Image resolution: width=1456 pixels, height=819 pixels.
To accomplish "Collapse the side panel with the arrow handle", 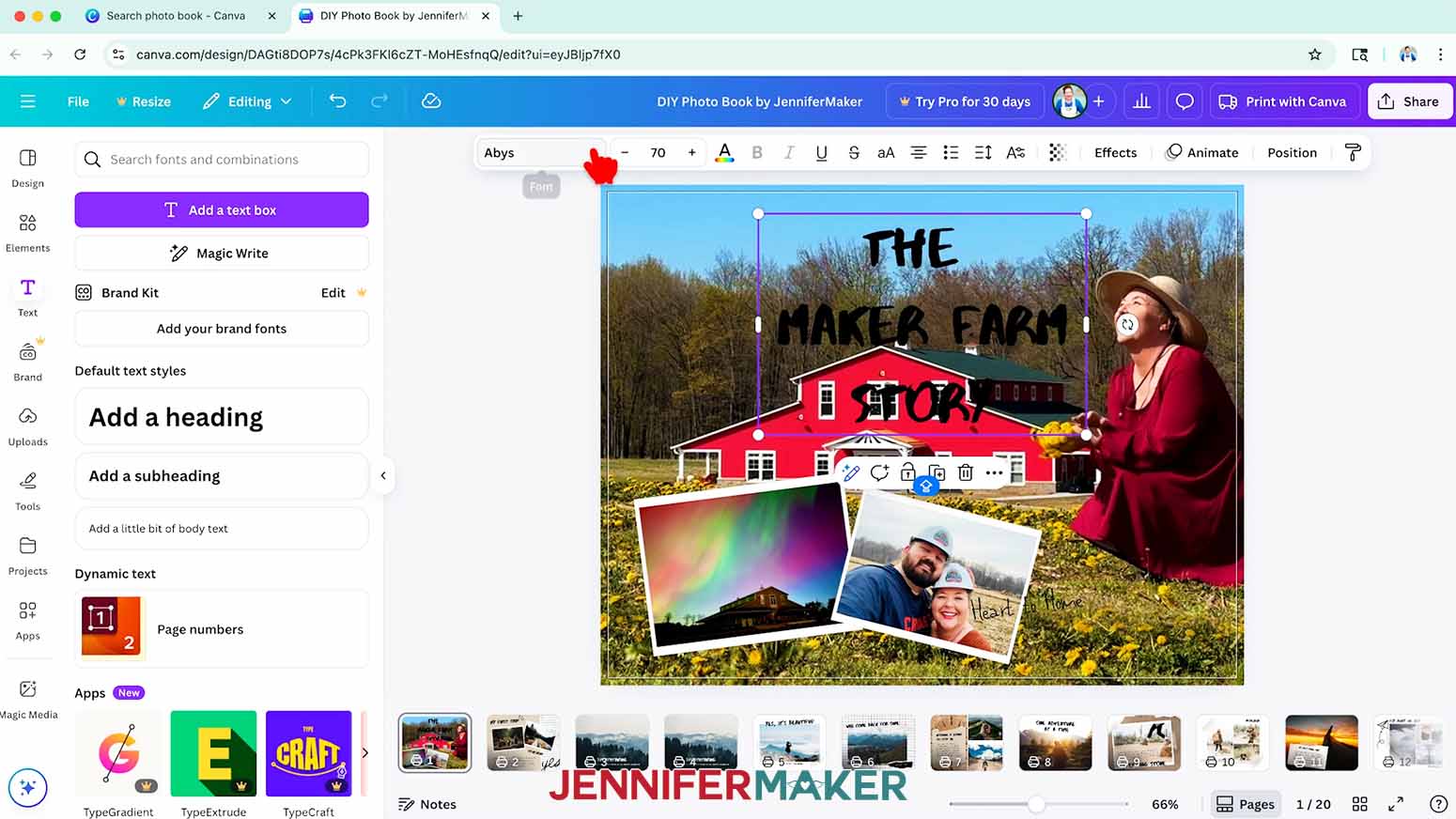I will (383, 475).
